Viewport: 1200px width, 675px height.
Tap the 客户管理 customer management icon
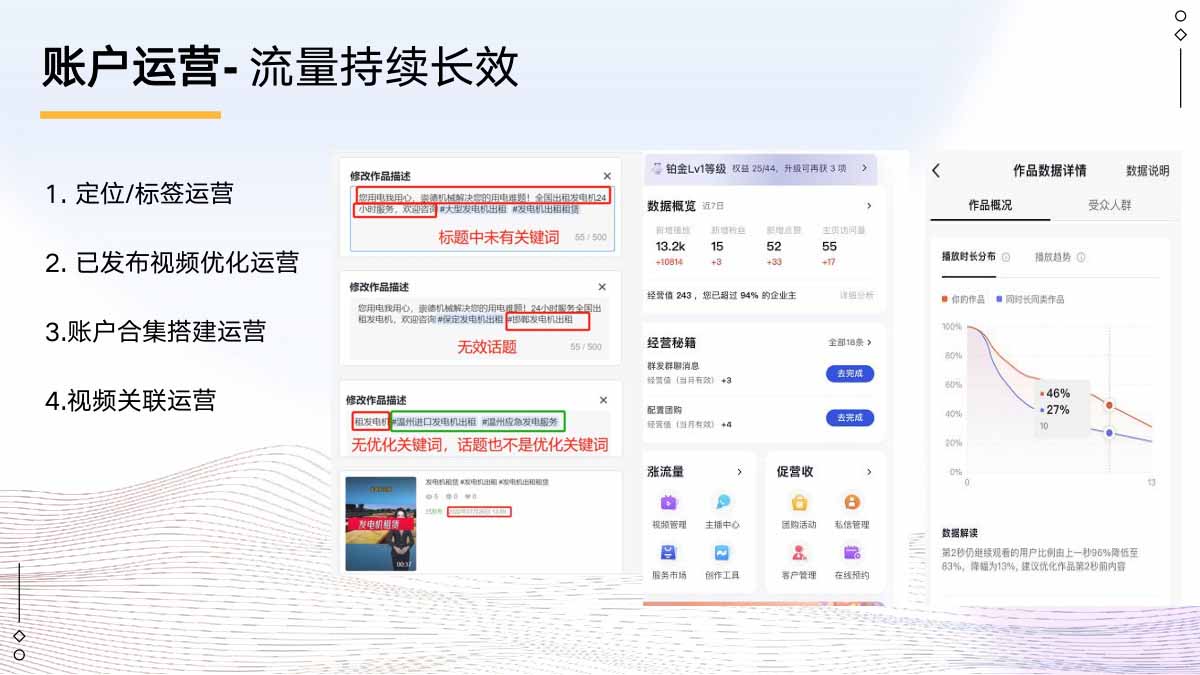pos(799,554)
